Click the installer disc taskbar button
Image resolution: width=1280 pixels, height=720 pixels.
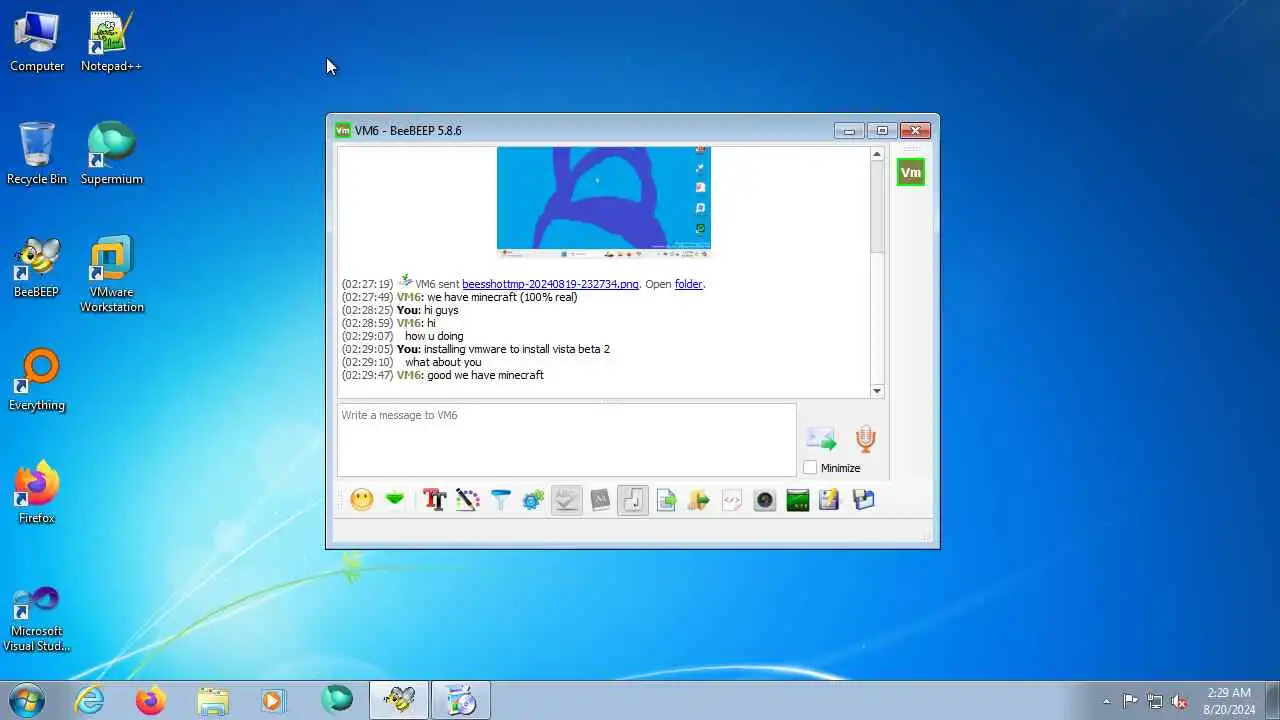pyautogui.click(x=461, y=700)
